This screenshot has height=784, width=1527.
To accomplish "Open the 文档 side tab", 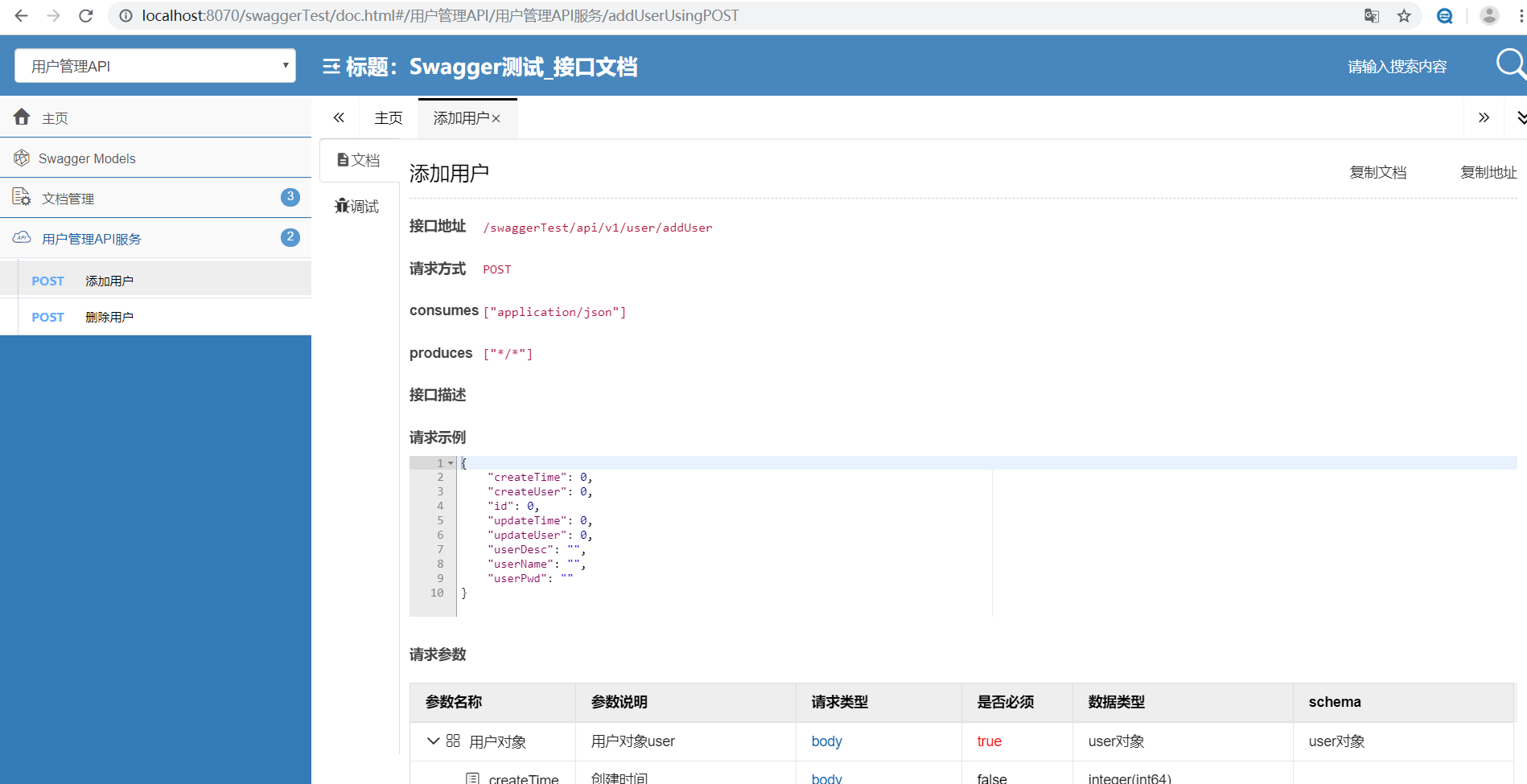I will [x=359, y=160].
